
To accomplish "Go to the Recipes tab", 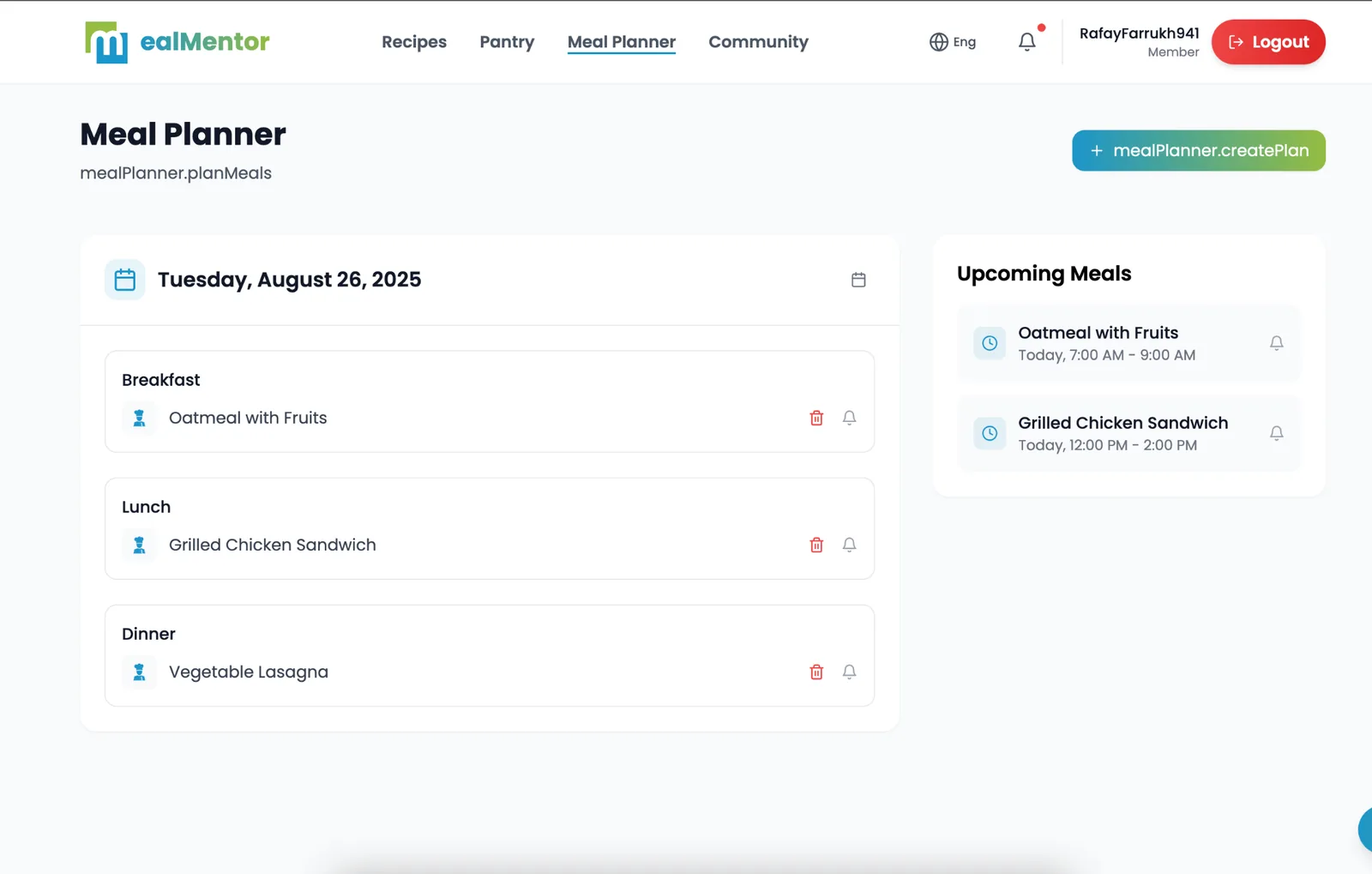I will point(414,42).
